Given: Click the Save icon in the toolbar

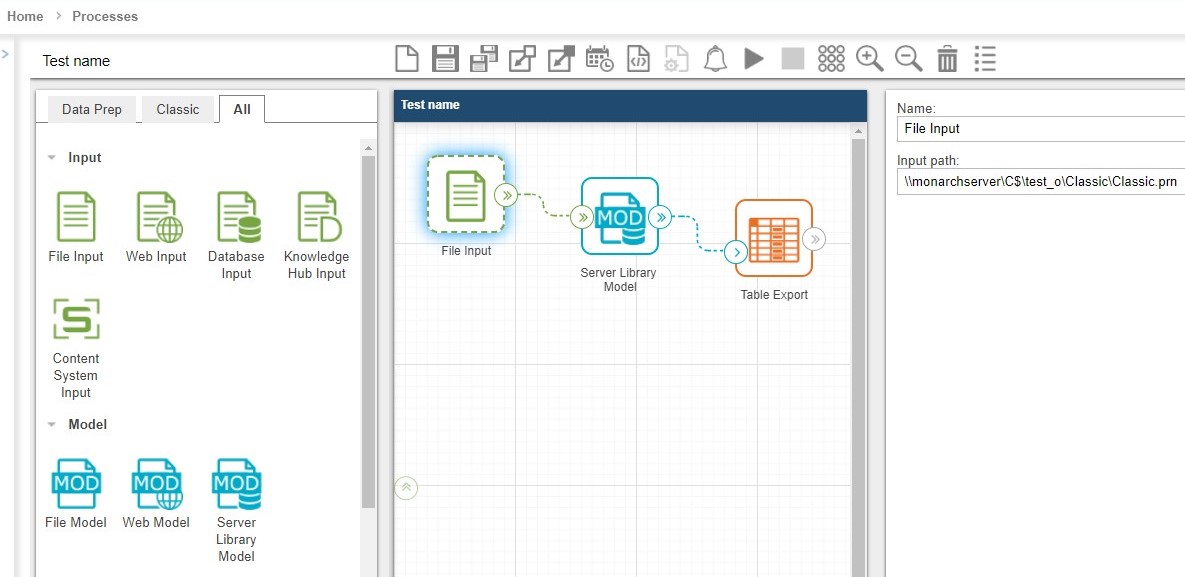Looking at the screenshot, I should pos(445,59).
